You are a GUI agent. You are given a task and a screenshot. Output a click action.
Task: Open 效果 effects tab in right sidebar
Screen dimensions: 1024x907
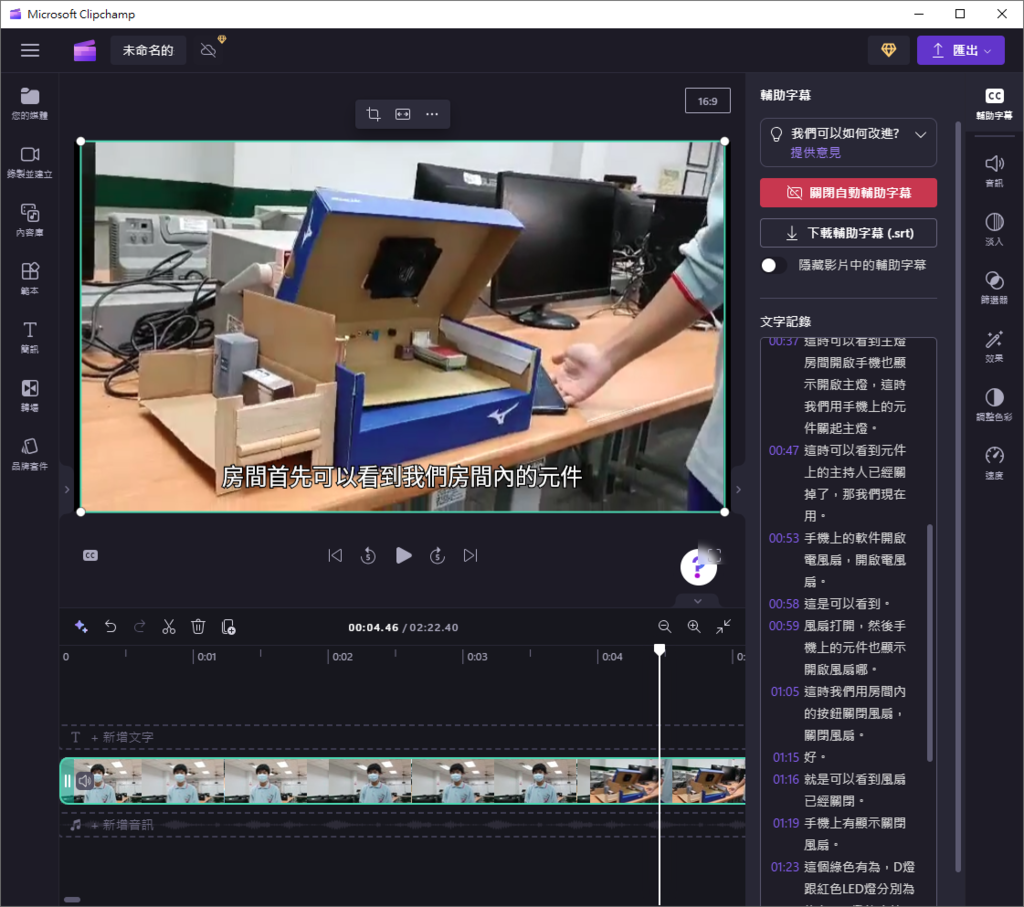[x=994, y=346]
